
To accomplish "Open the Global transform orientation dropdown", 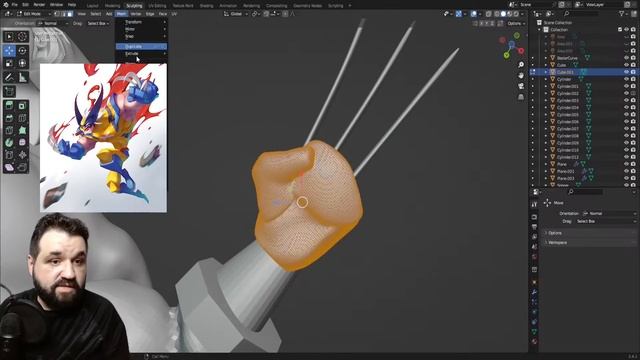I will [x=236, y=14].
